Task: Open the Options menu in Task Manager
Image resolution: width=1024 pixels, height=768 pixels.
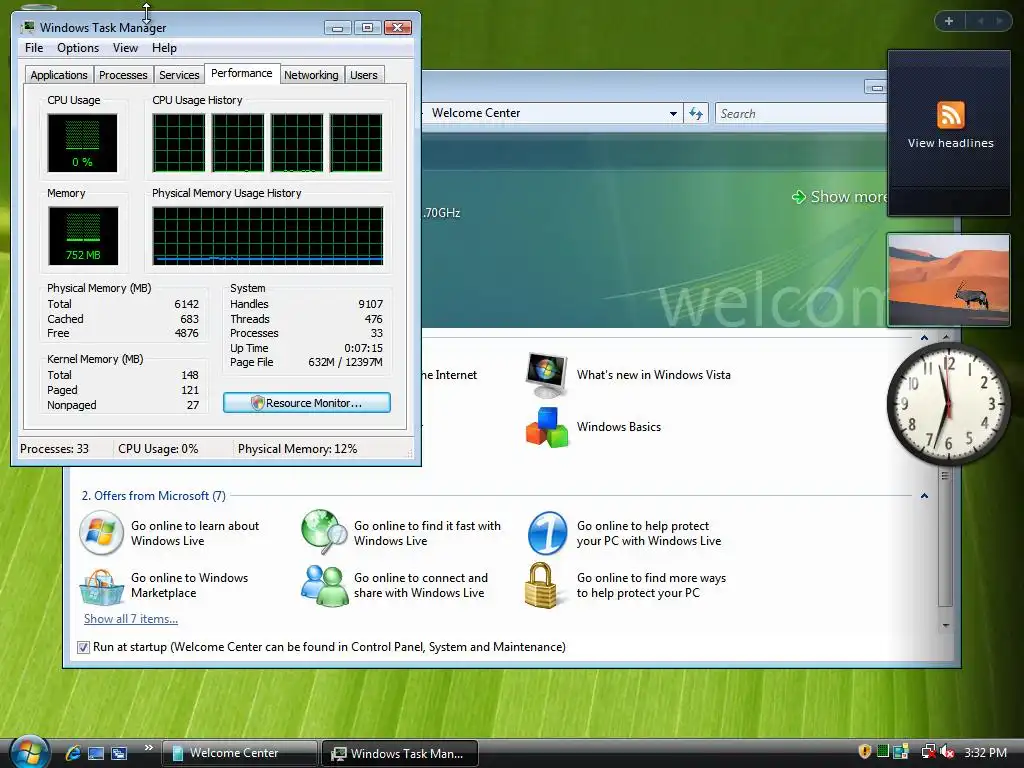Action: [78, 48]
